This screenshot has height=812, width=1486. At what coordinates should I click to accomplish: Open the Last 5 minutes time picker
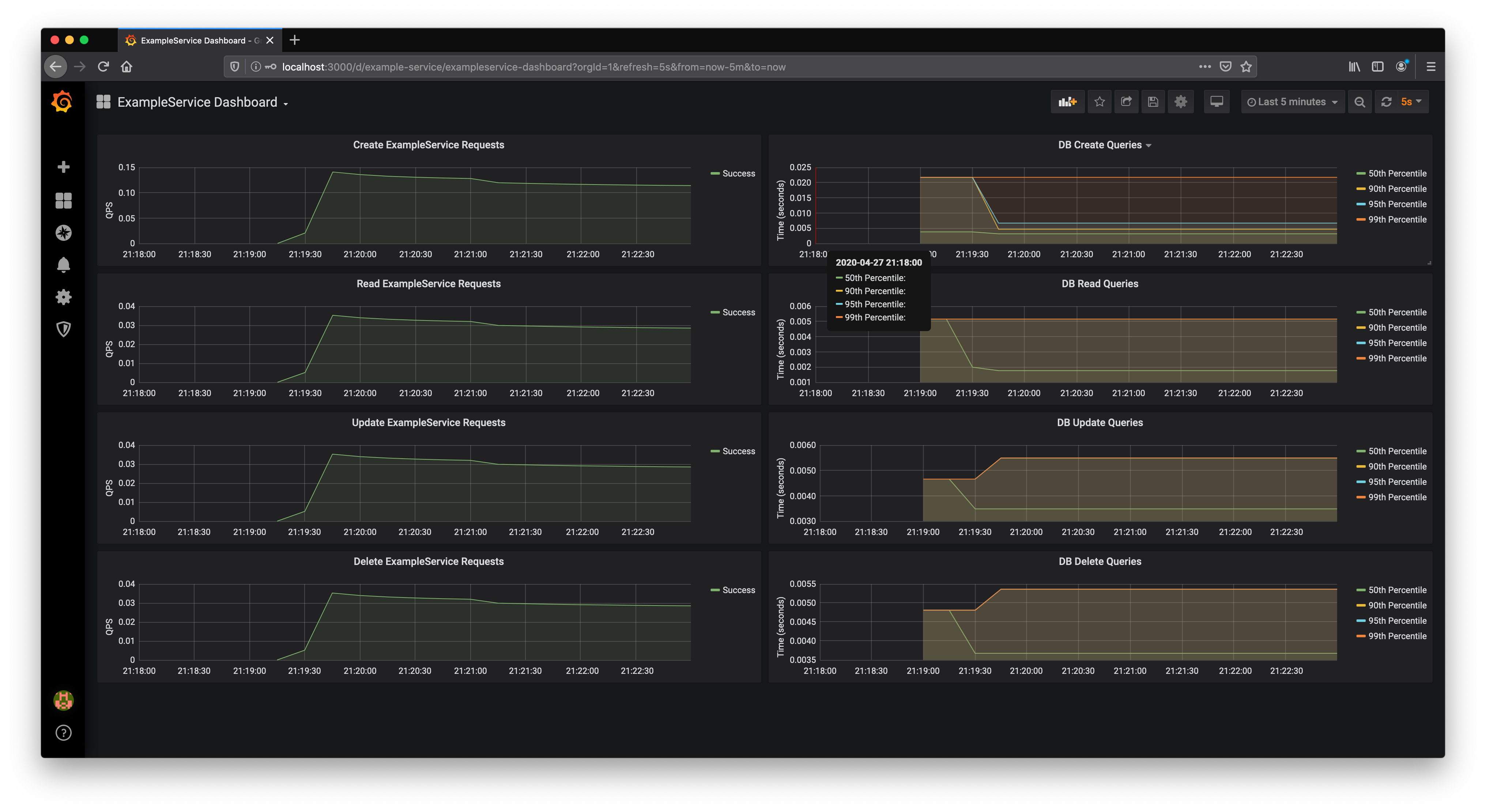point(1292,102)
